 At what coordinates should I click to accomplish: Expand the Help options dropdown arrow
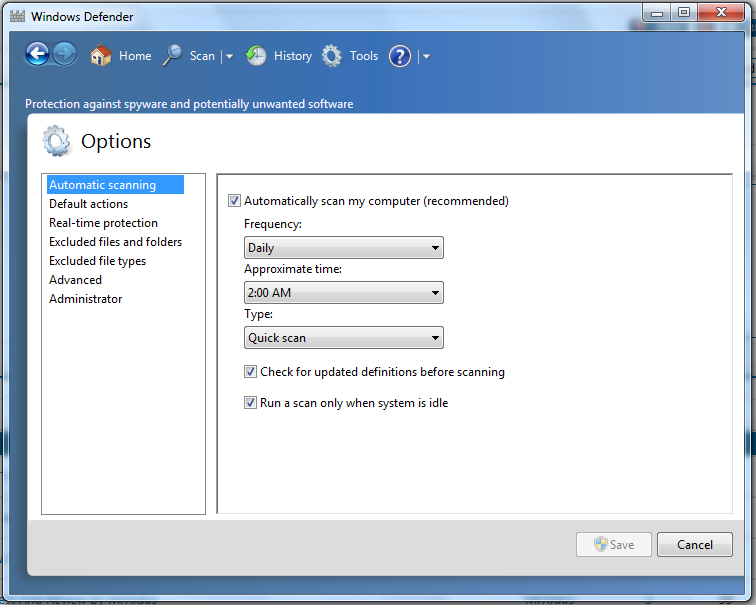(426, 56)
